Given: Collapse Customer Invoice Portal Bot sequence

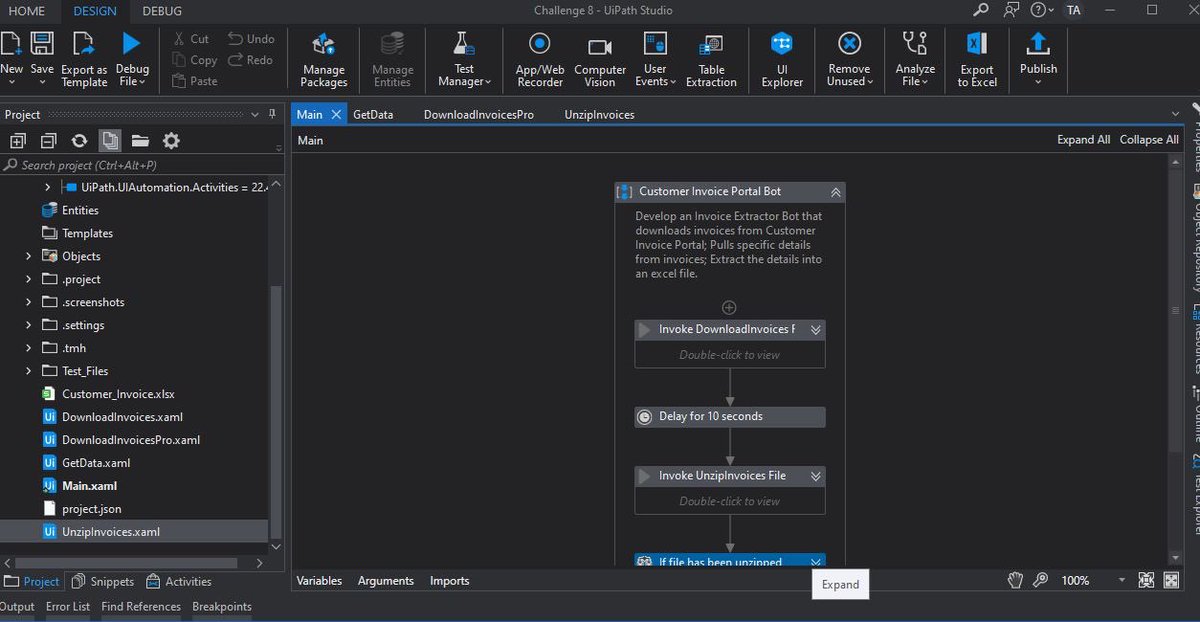Looking at the screenshot, I should pyautogui.click(x=835, y=192).
